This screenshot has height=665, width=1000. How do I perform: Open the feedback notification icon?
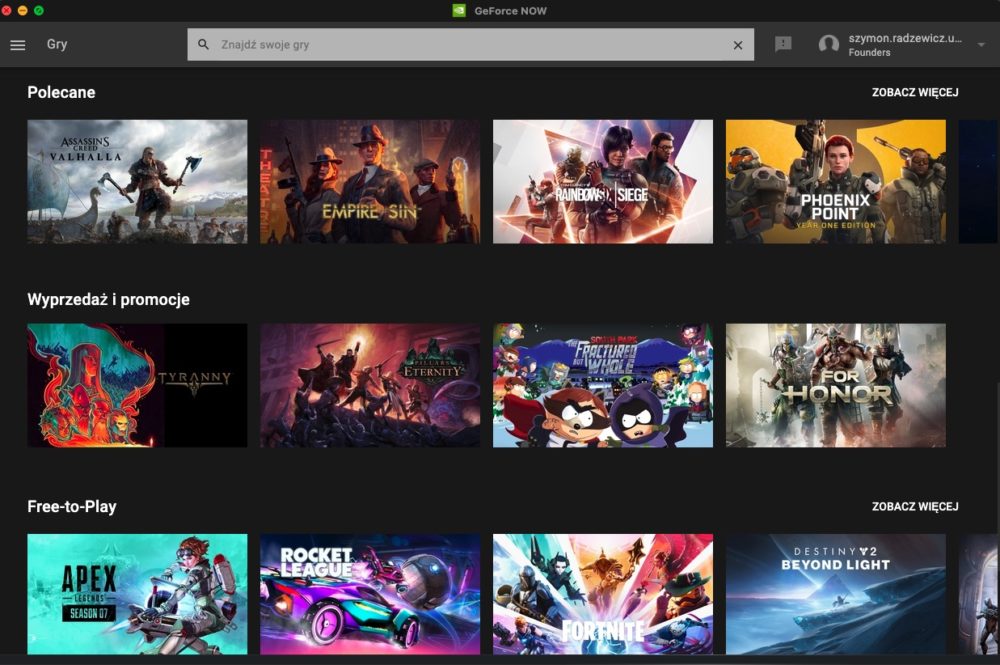coord(783,44)
